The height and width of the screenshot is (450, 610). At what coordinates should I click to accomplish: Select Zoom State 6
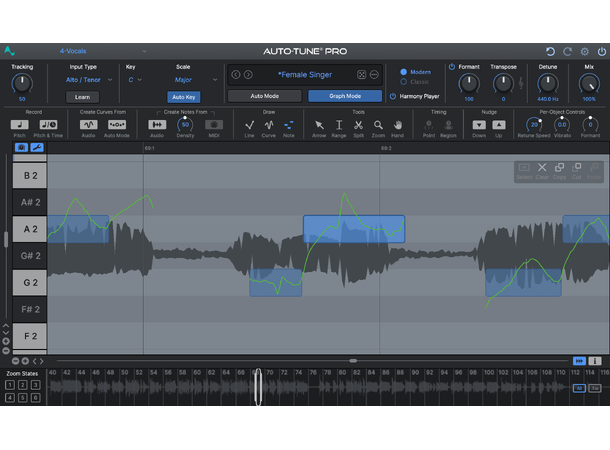tap(35, 398)
